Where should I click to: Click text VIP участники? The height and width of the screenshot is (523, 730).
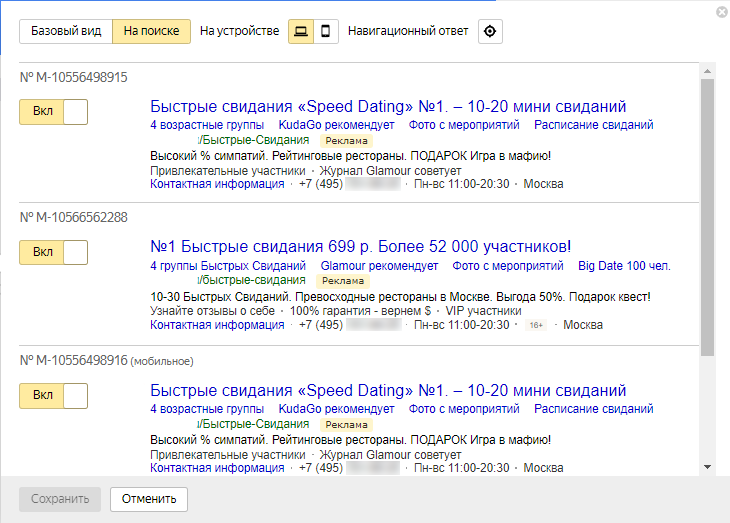(483, 311)
